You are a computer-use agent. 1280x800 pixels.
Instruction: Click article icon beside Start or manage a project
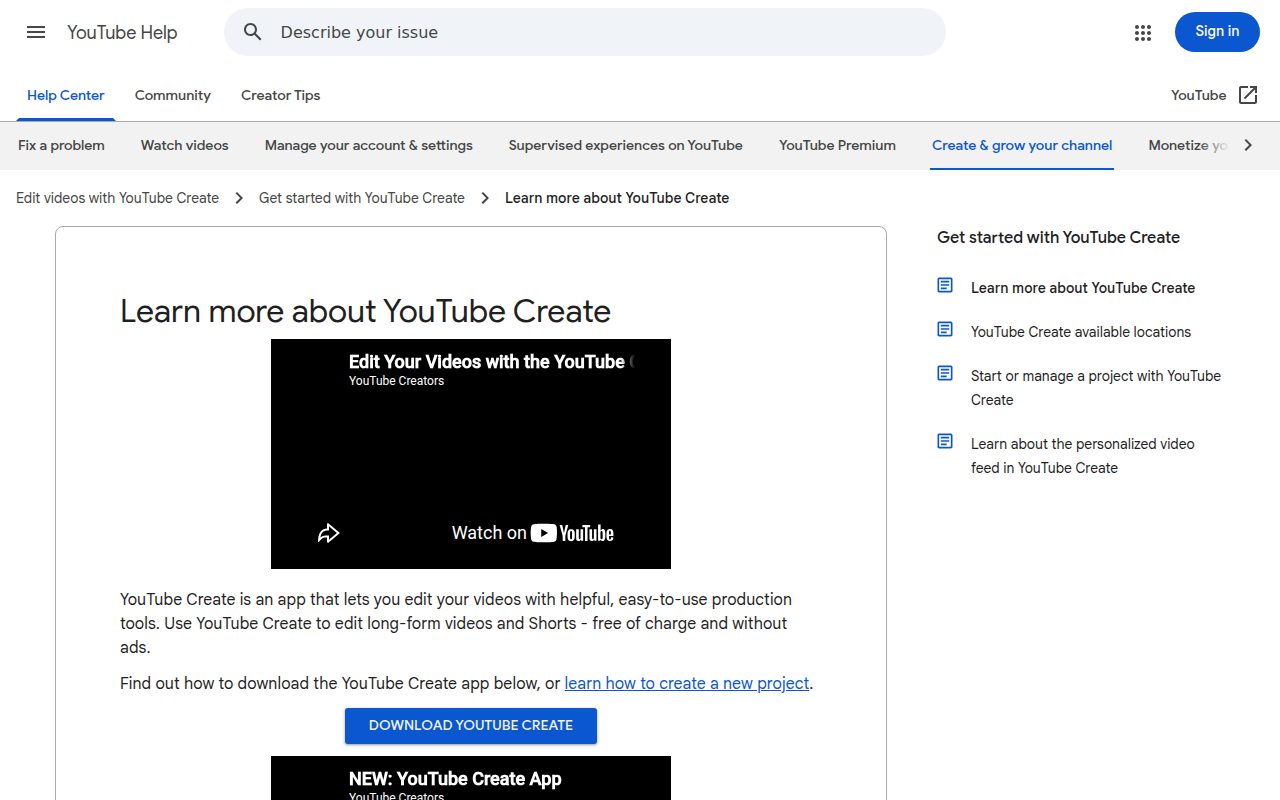coord(945,374)
